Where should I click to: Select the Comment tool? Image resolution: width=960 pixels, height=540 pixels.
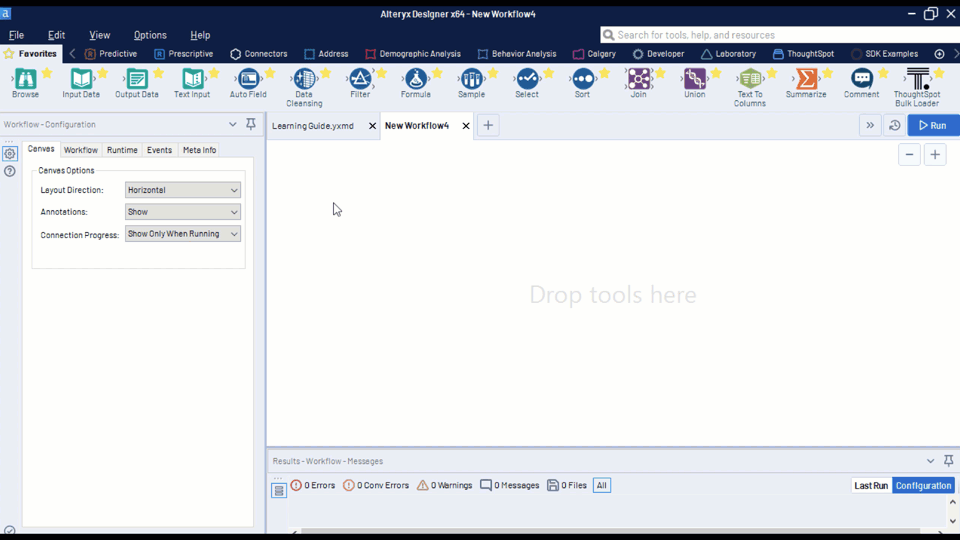coord(861,79)
